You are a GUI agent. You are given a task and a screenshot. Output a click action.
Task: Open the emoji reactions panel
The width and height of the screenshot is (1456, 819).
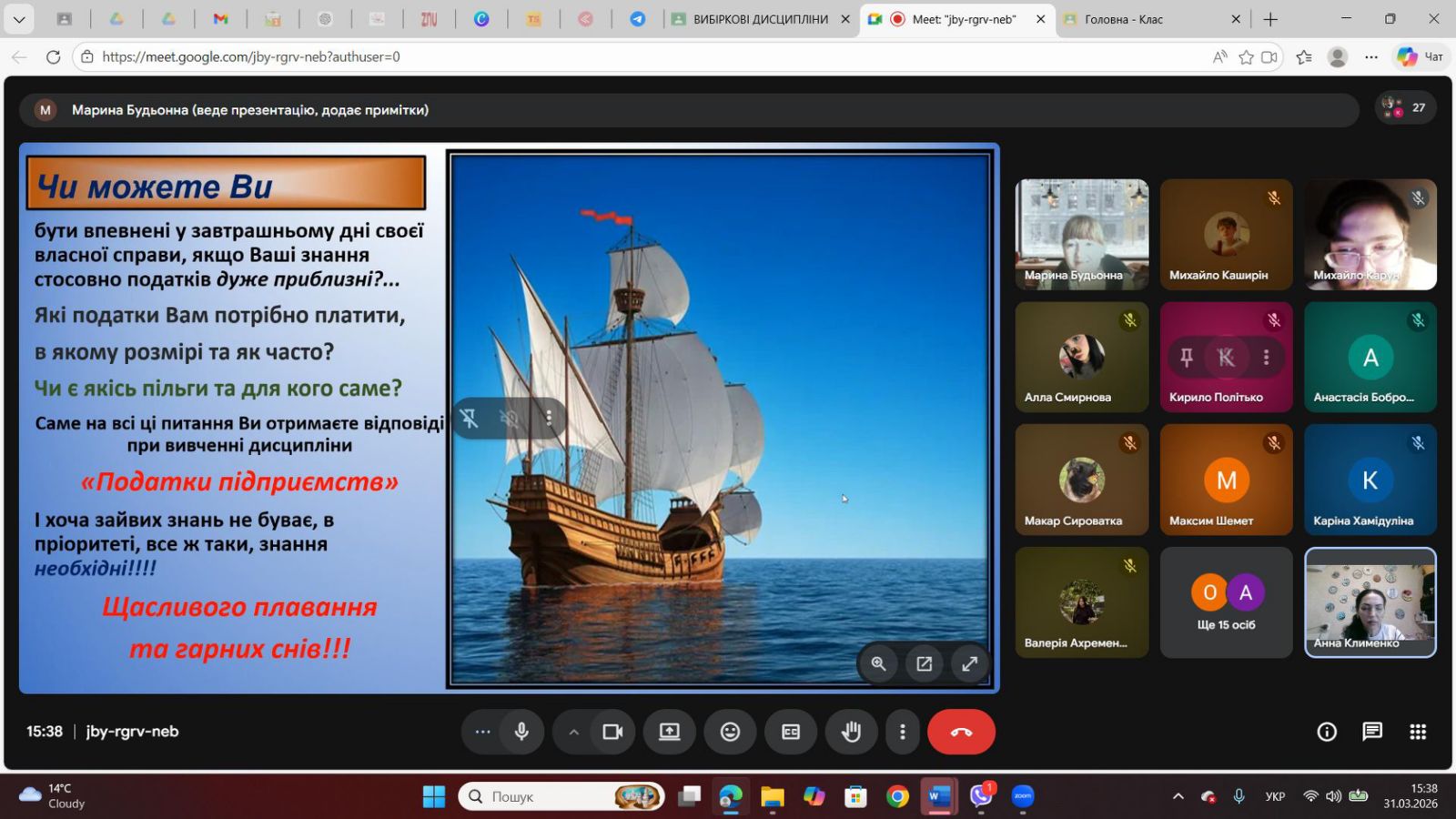tap(730, 732)
